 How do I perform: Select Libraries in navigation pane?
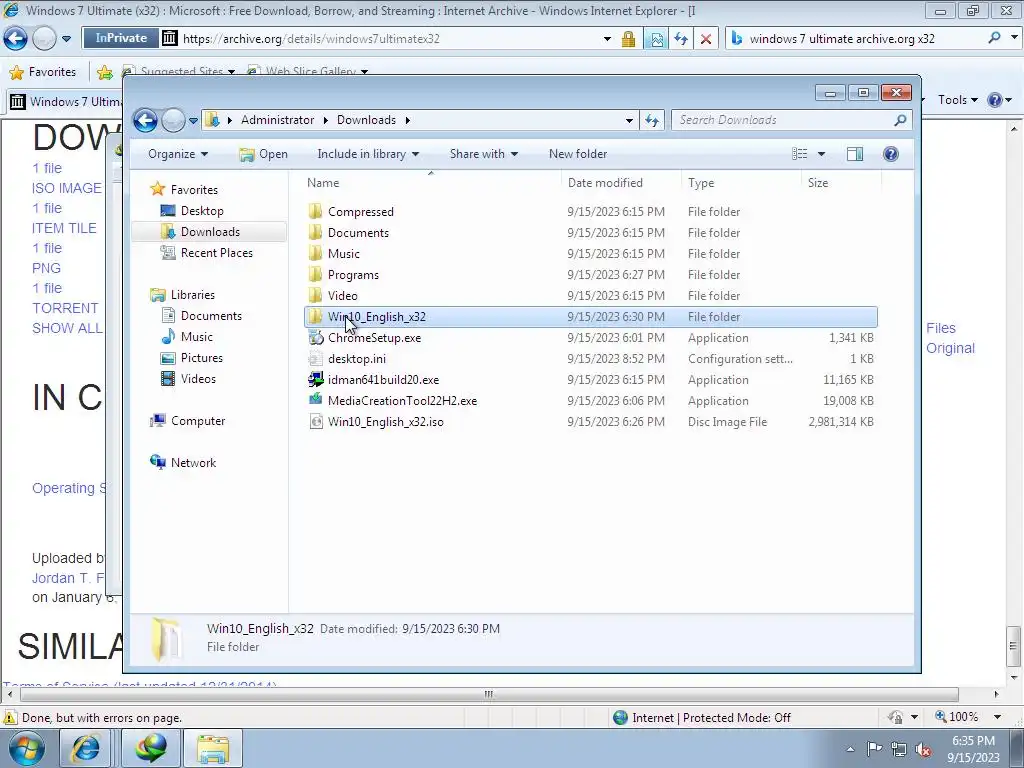[x=193, y=295]
